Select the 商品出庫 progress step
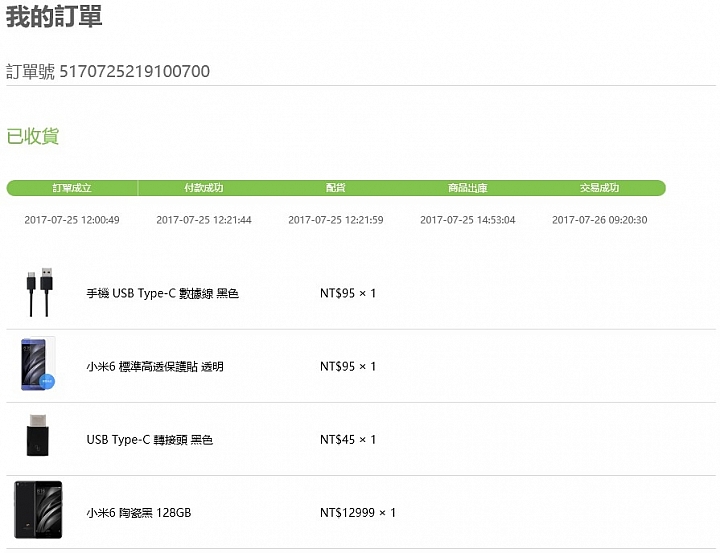Image resolution: width=720 pixels, height=553 pixels. (x=467, y=188)
